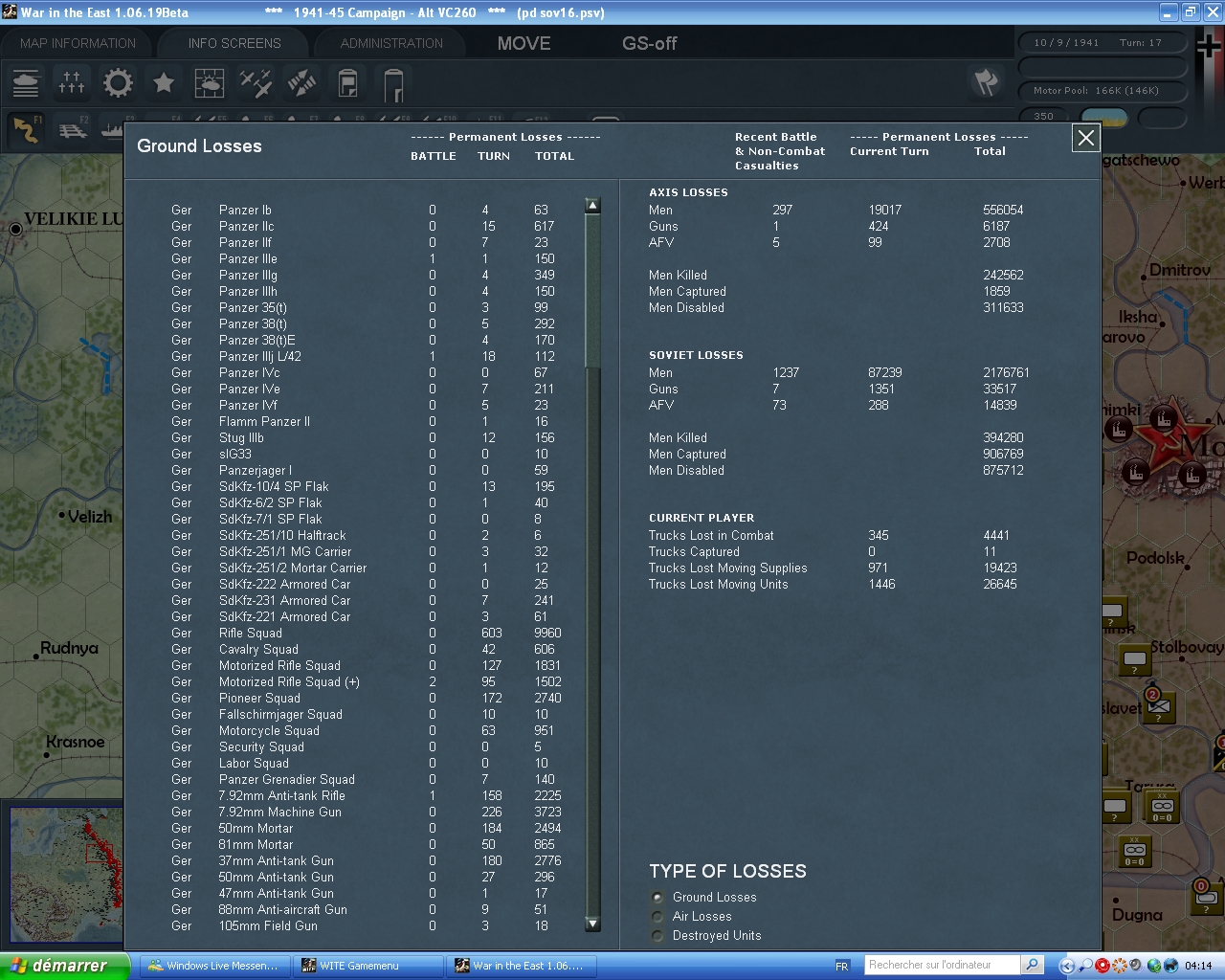
Task: Open the weather map toolbar icon
Action: [x=209, y=83]
